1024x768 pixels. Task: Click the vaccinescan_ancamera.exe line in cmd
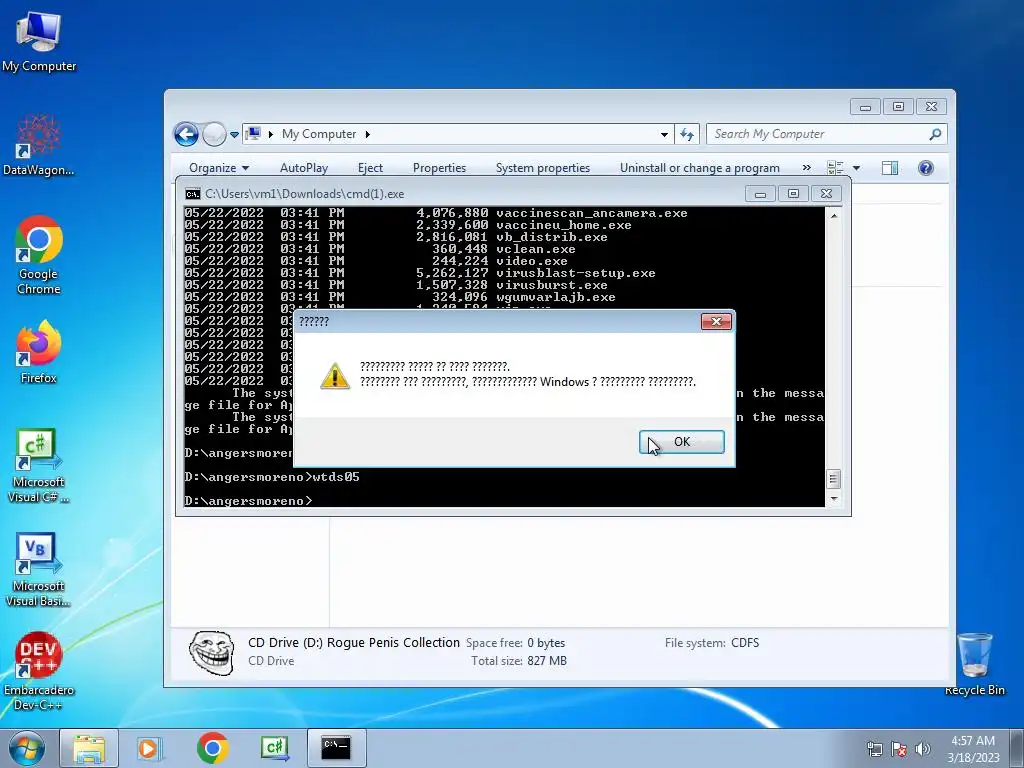click(x=436, y=213)
